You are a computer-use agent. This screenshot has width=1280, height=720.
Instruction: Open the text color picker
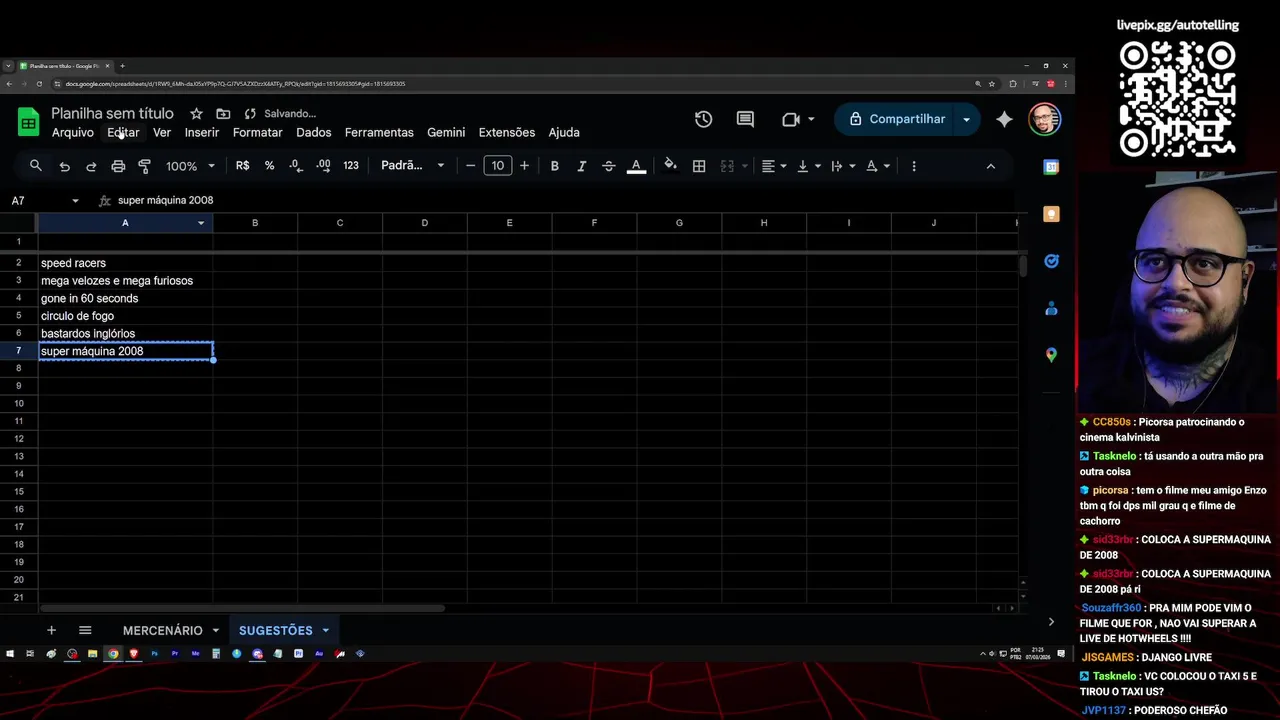(x=636, y=166)
